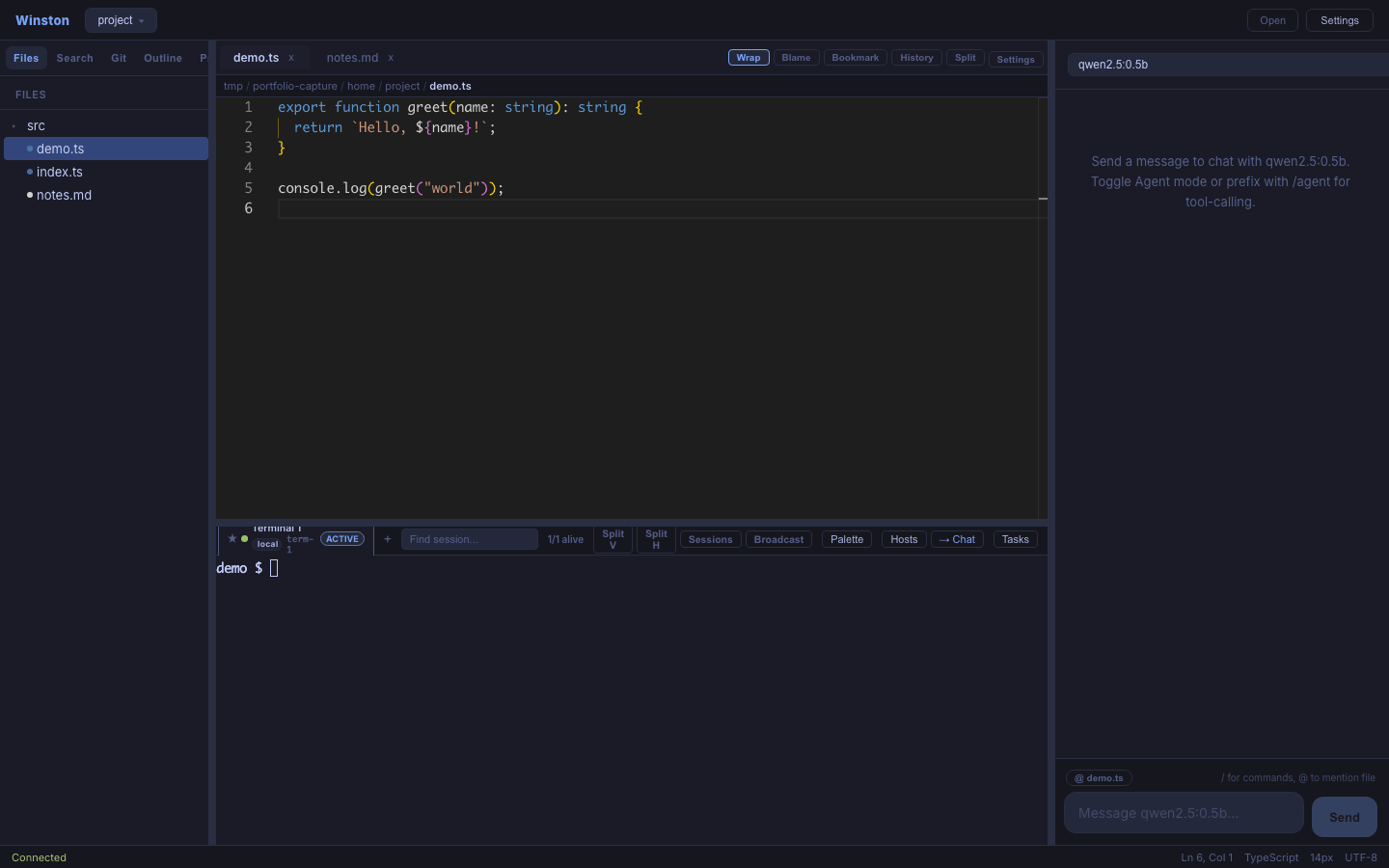
Task: Open History in the editor toolbar
Action: 916,58
